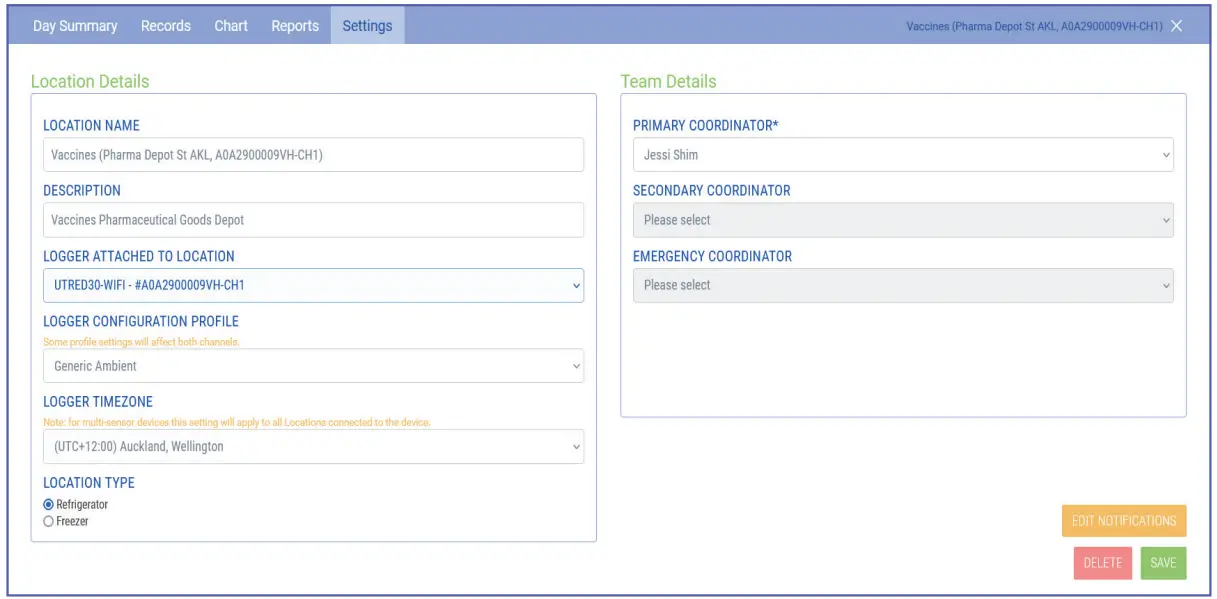Click into the Location Name field
The image size is (1217, 599).
tap(313, 155)
